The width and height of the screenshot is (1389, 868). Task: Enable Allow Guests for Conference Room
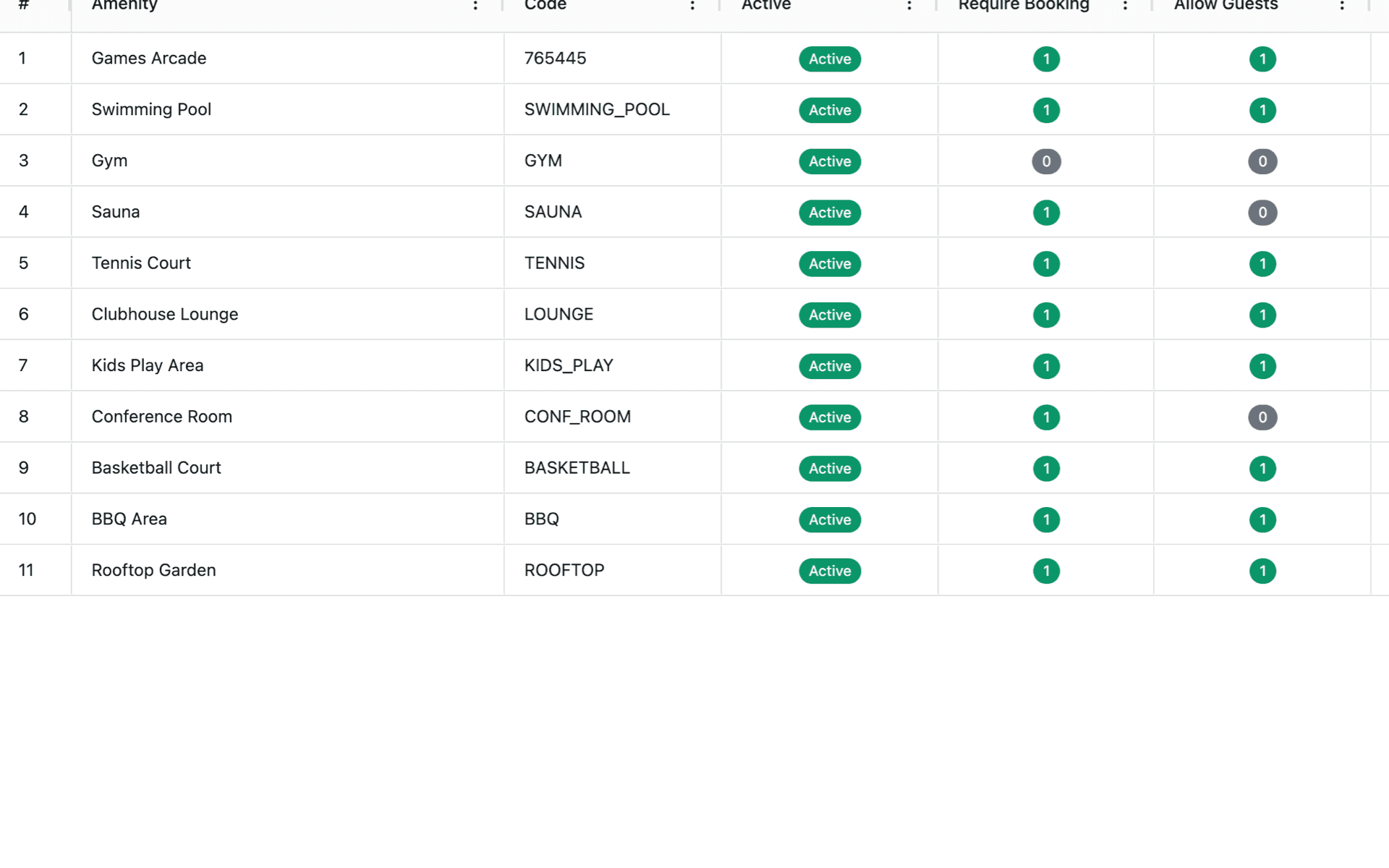pyautogui.click(x=1263, y=417)
